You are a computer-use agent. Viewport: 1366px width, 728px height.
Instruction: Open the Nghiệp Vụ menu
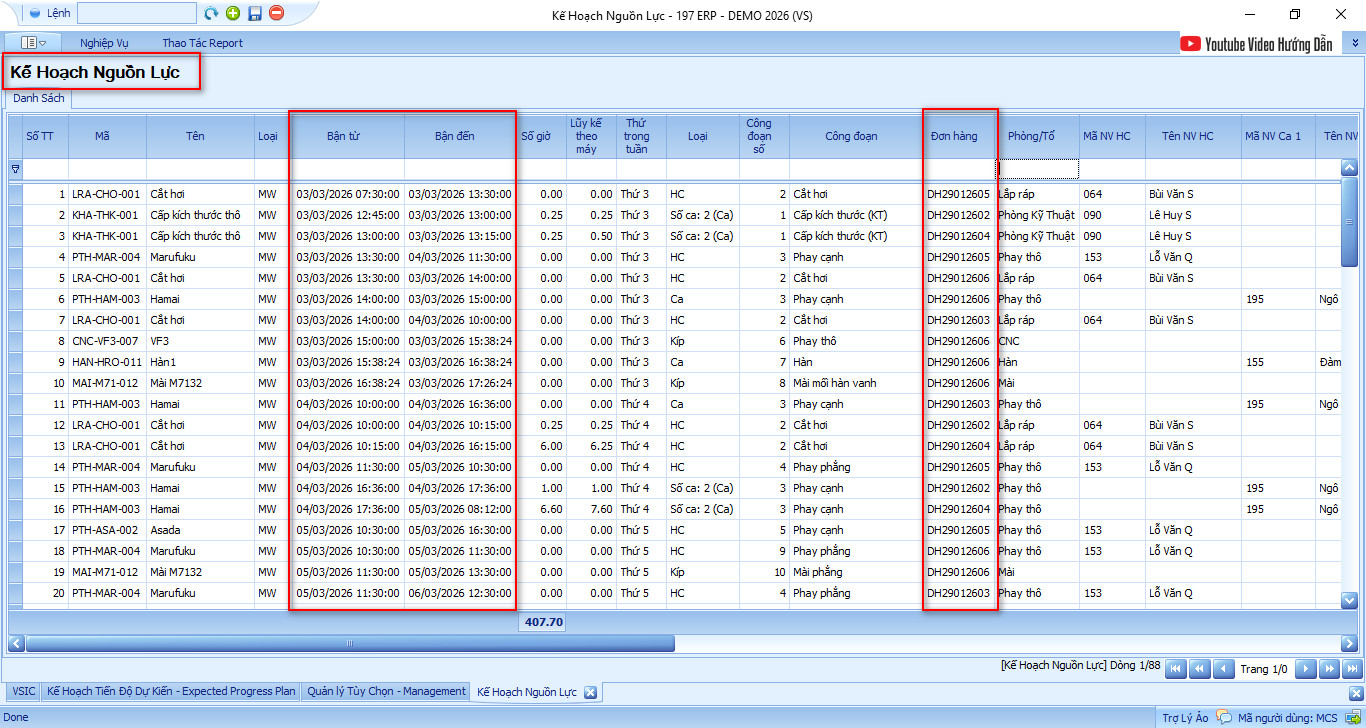pyautogui.click(x=104, y=43)
